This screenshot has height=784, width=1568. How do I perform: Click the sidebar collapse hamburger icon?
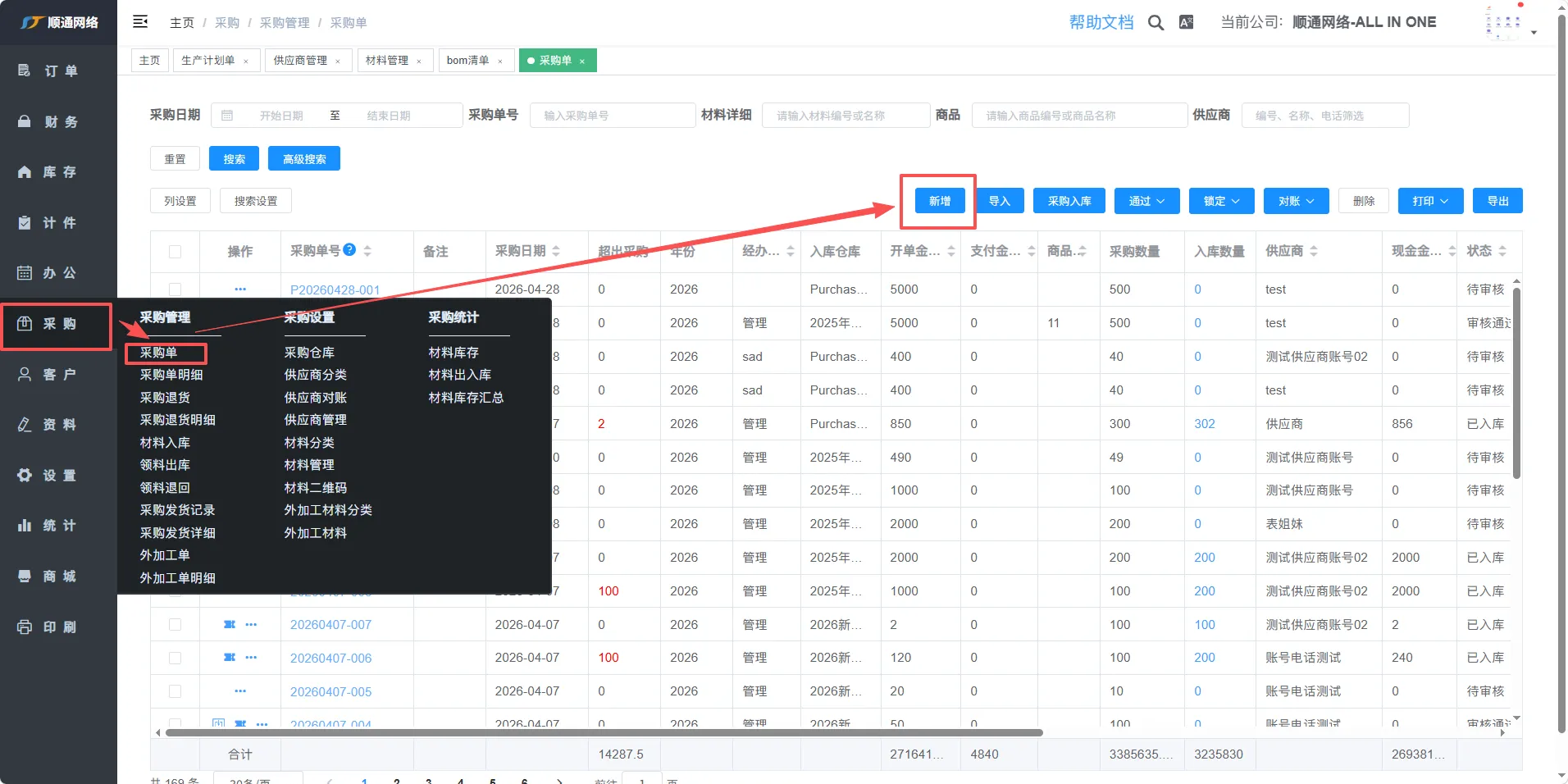(x=140, y=22)
